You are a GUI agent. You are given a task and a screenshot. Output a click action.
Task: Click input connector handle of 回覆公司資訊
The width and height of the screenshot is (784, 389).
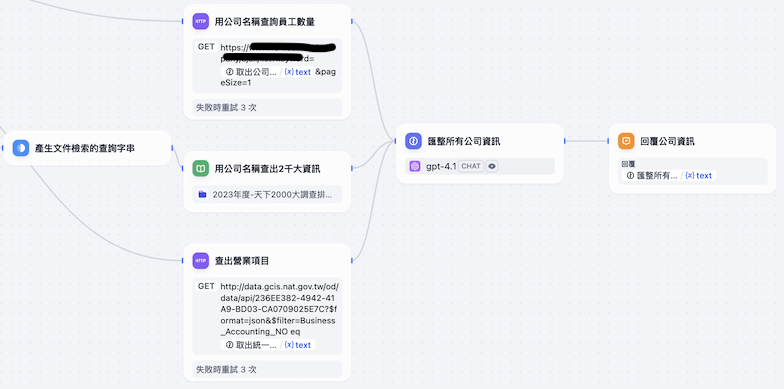pyautogui.click(x=608, y=141)
